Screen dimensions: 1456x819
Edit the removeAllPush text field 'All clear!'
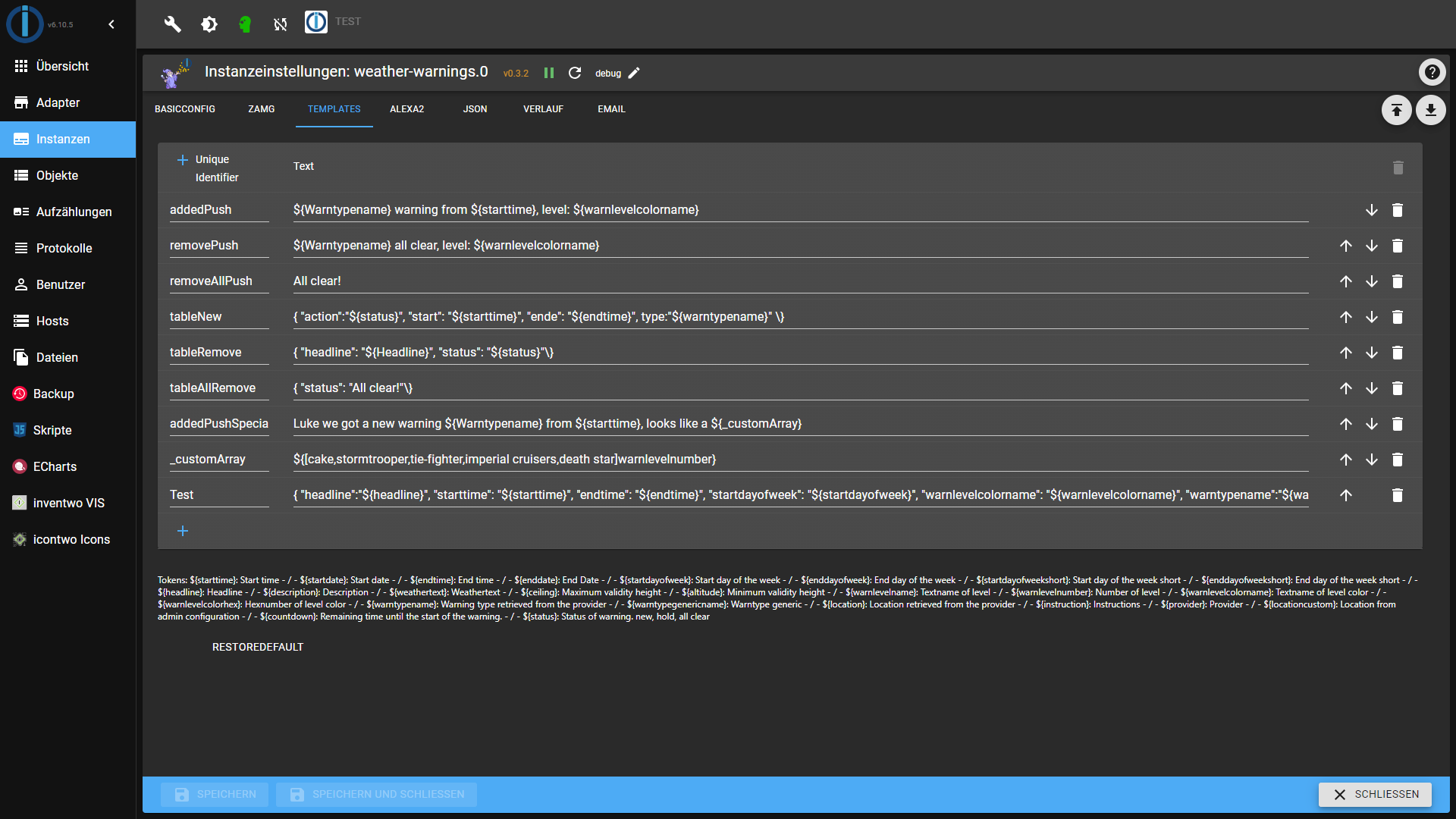click(801, 281)
